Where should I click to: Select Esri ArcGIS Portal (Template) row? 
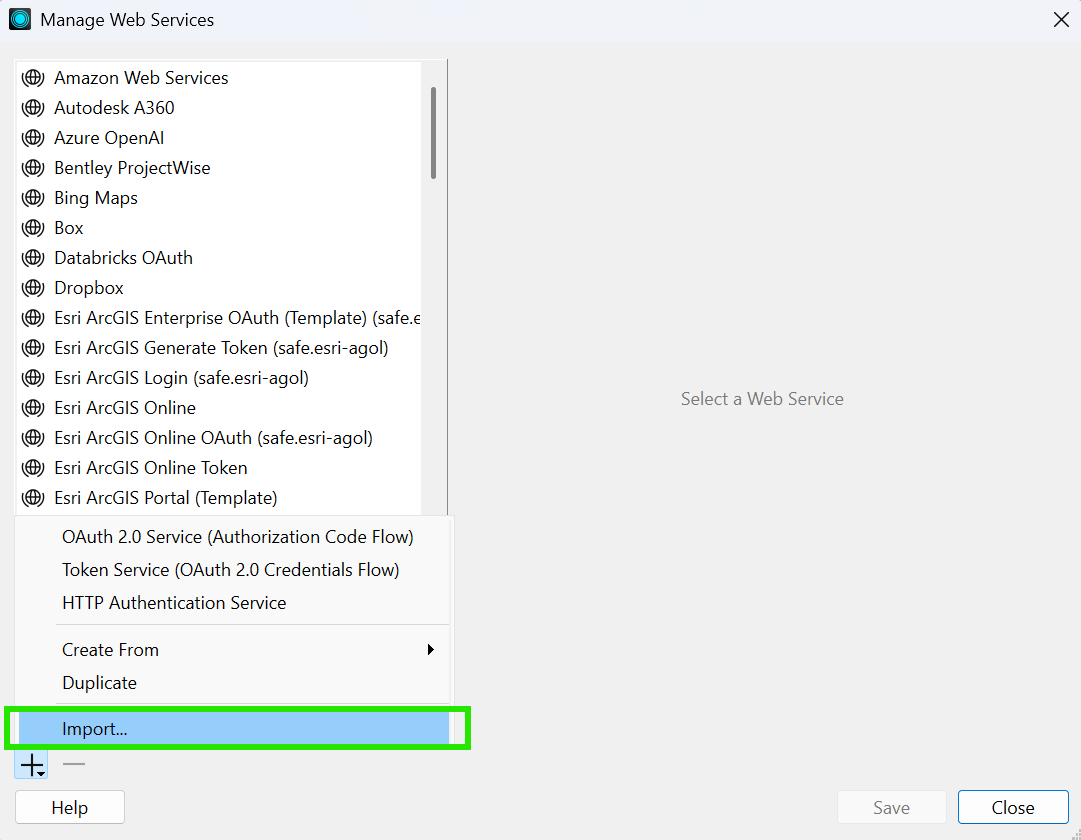point(219,498)
